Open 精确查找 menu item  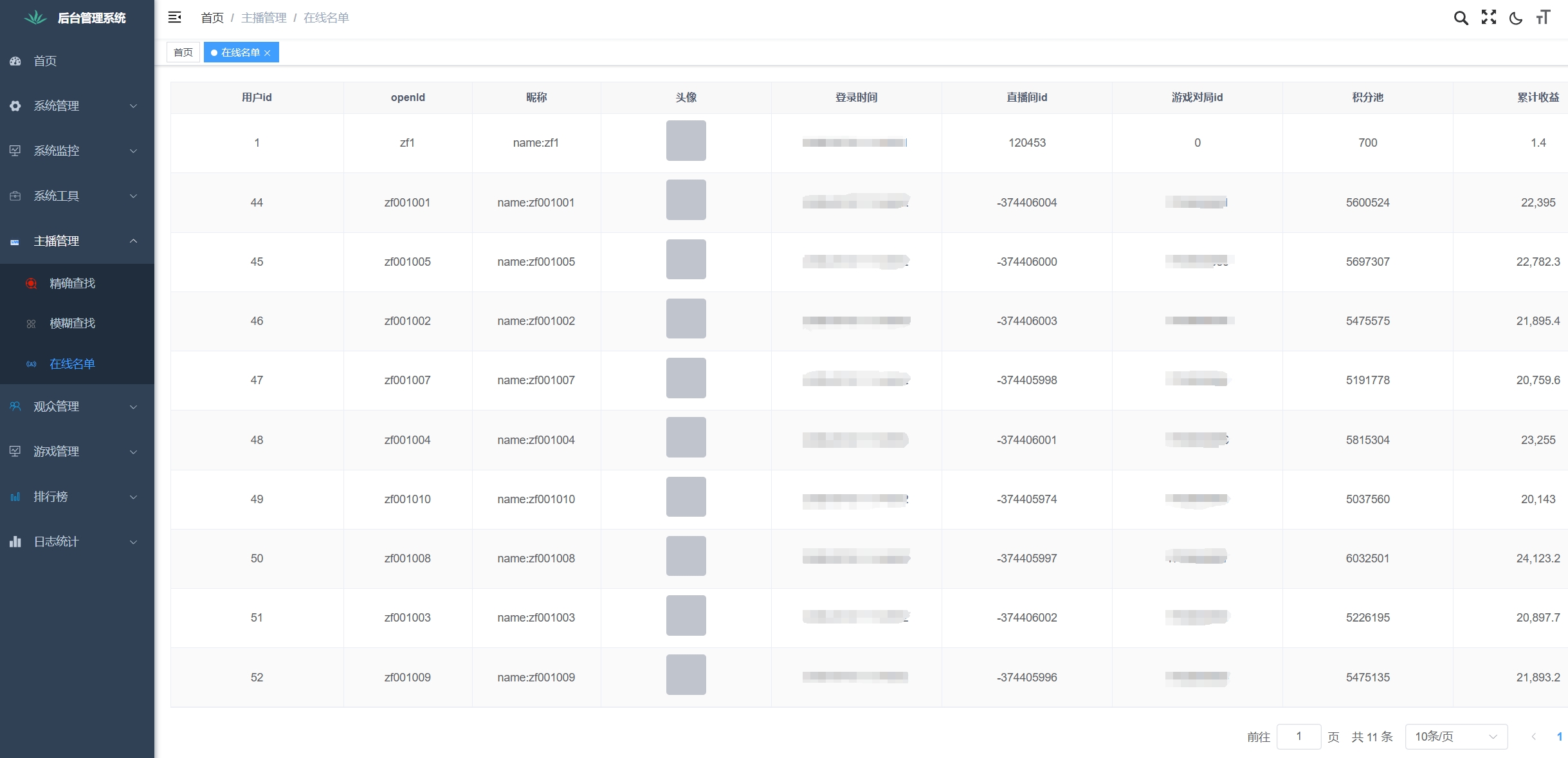[x=72, y=283]
